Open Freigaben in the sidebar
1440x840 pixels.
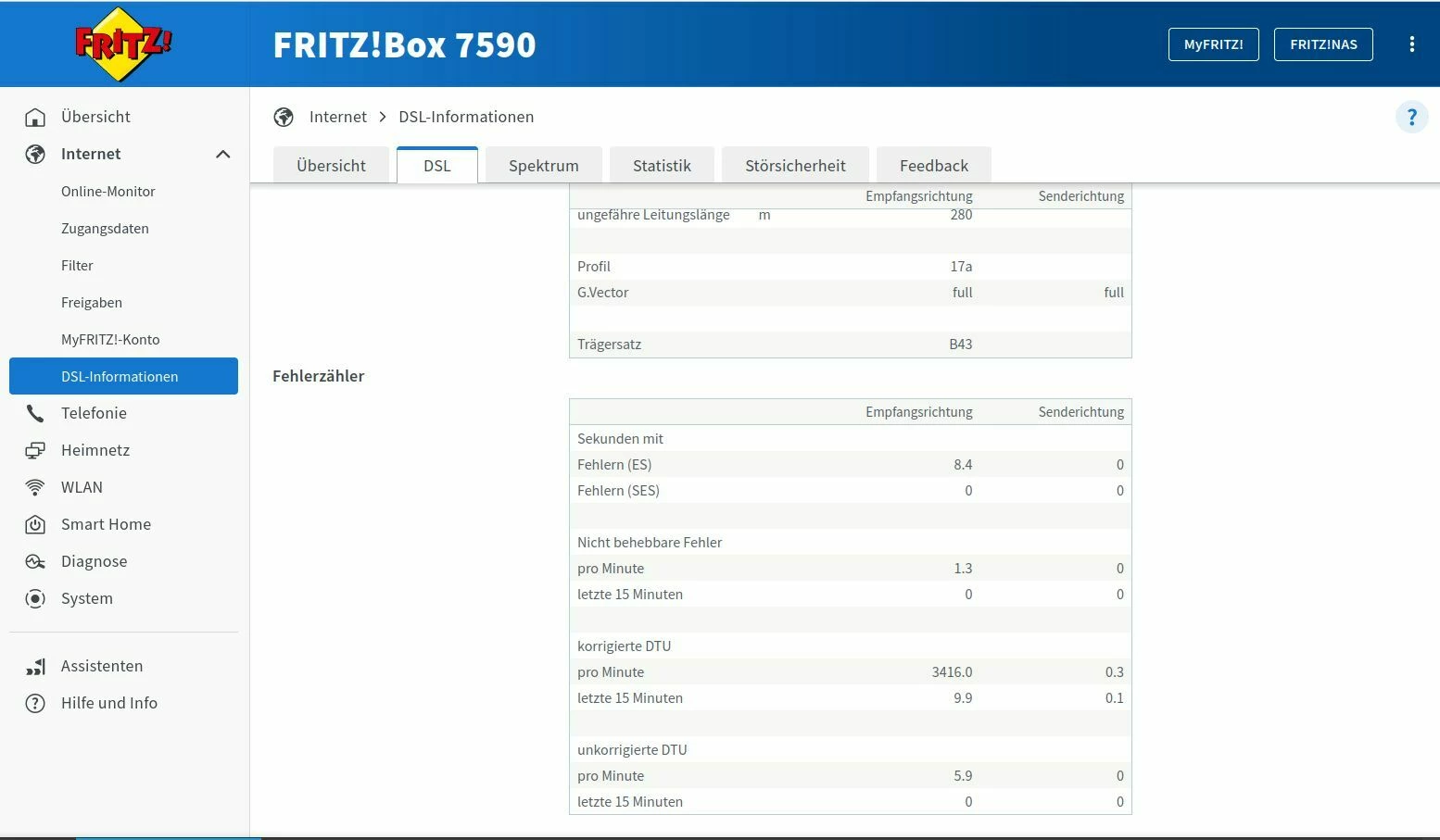[x=92, y=303]
